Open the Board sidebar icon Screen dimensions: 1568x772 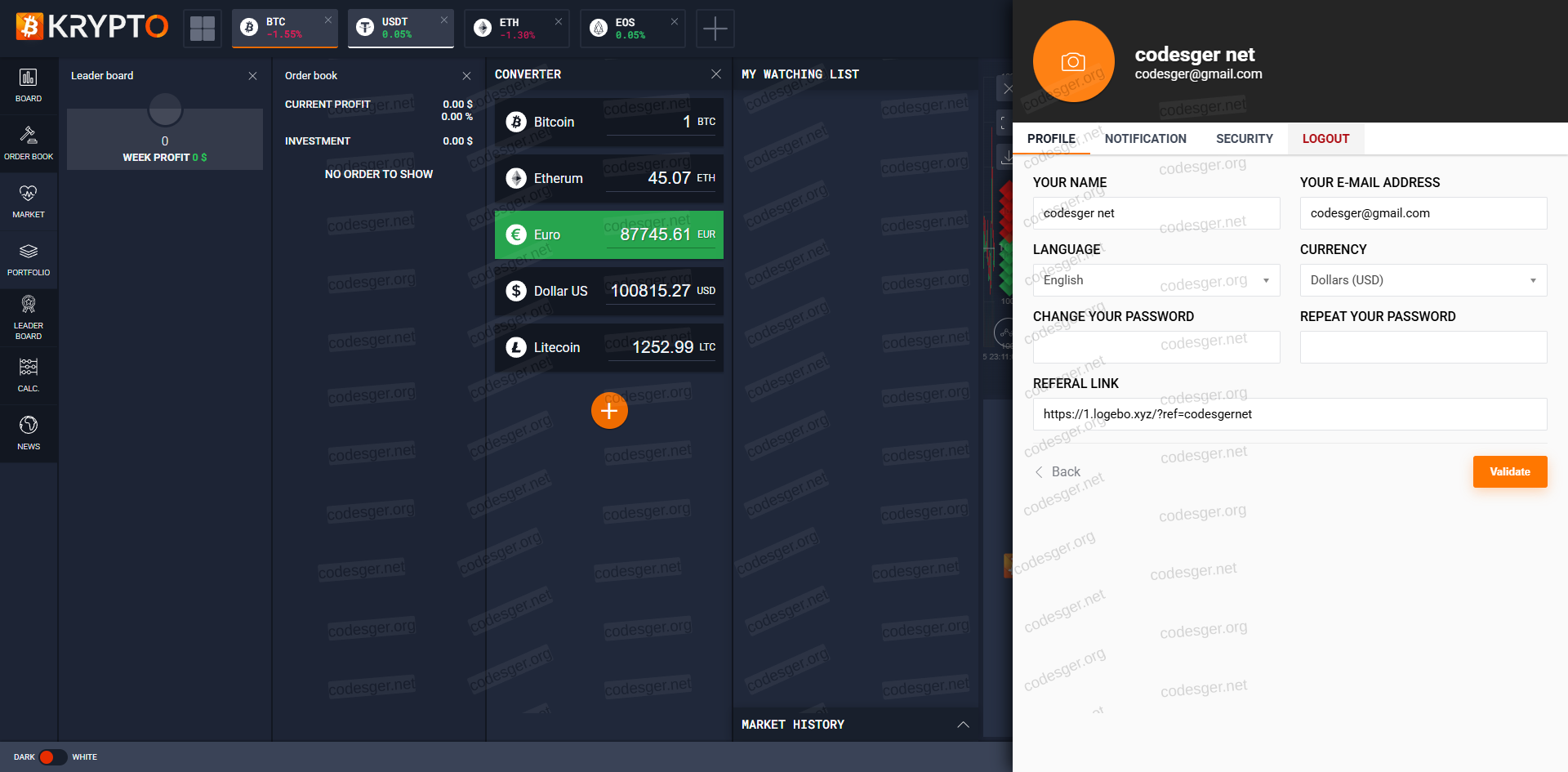coord(29,78)
